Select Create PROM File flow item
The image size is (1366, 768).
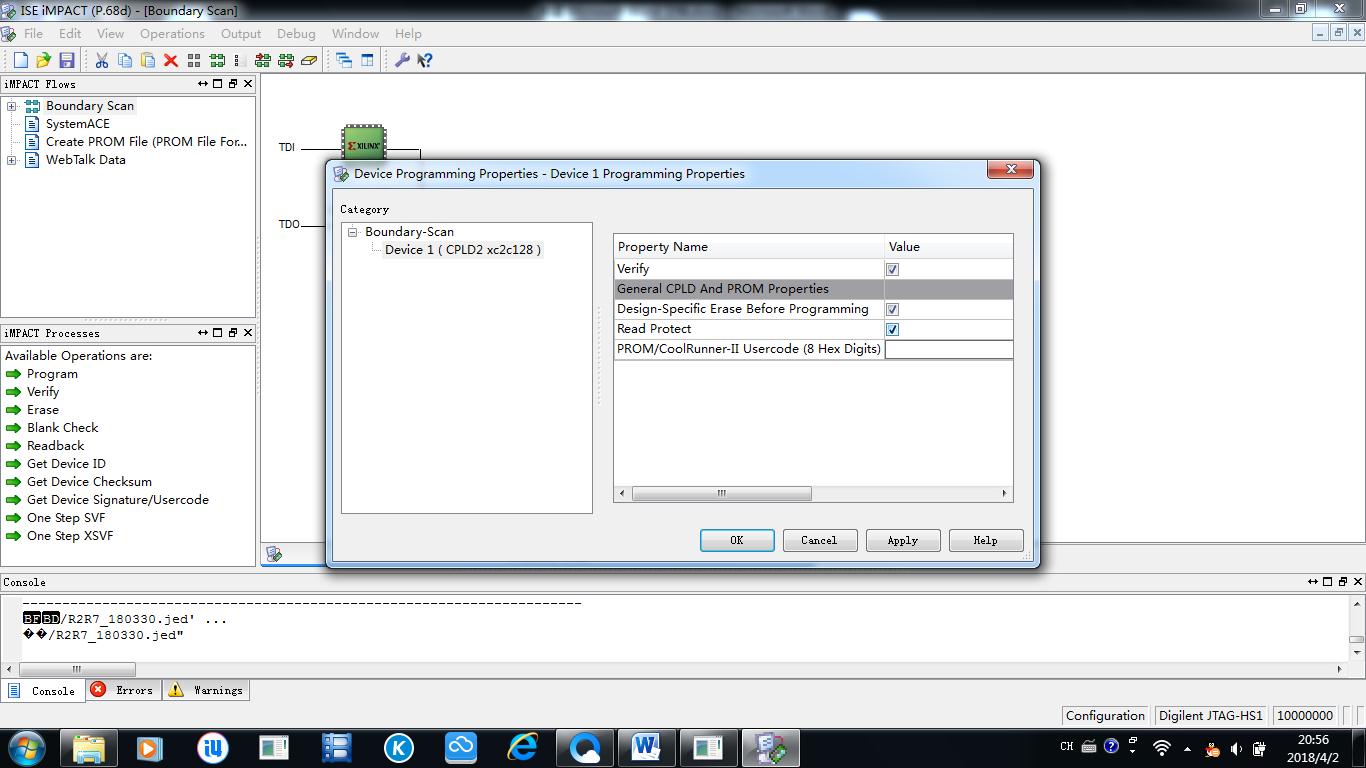(146, 142)
